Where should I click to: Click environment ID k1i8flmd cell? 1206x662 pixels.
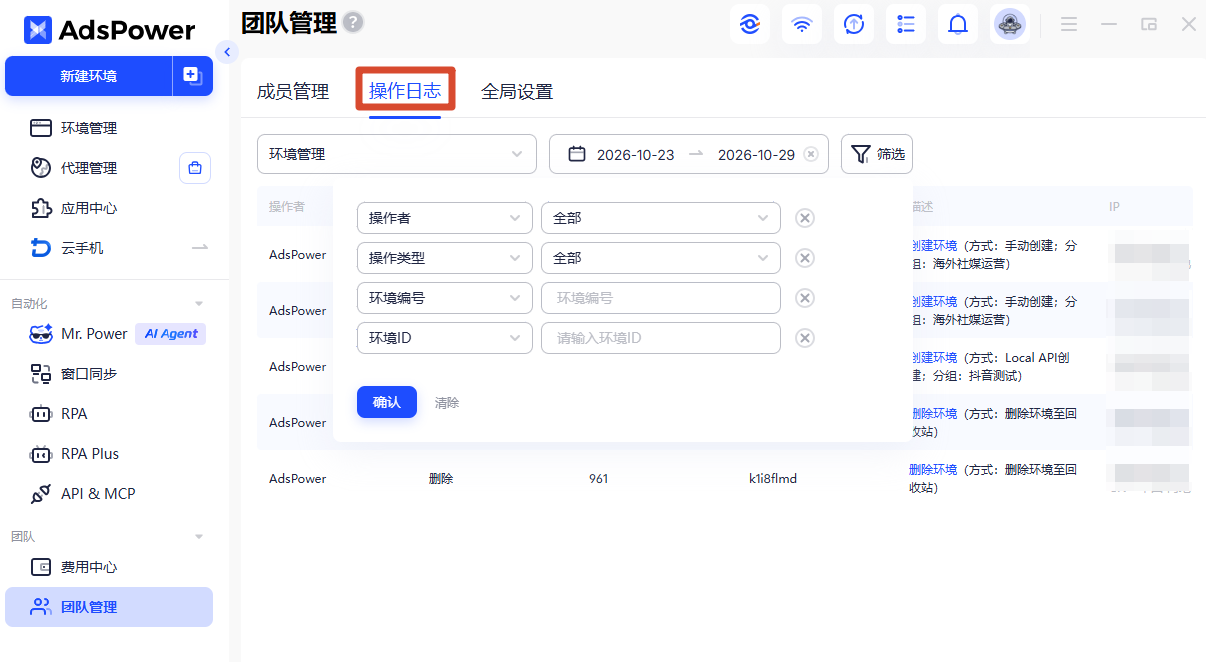[773, 479]
